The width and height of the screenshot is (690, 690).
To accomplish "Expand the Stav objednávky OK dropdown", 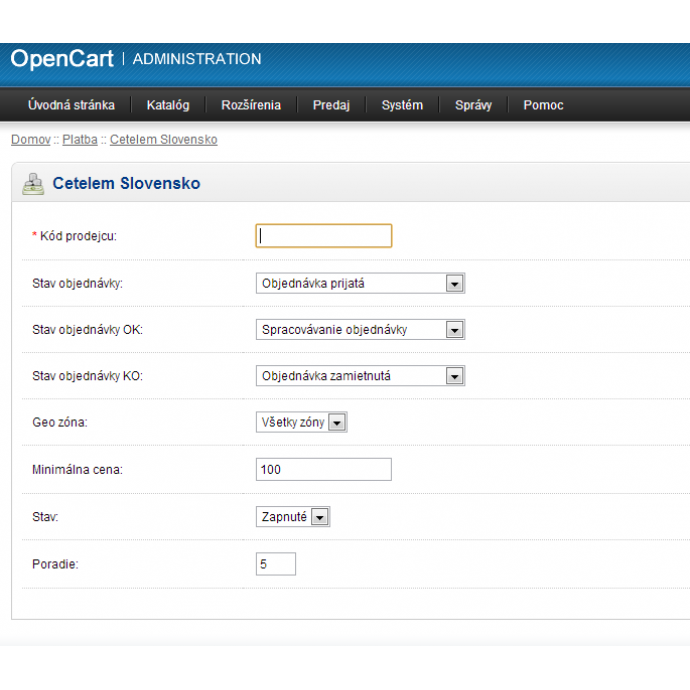I will [x=360, y=330].
